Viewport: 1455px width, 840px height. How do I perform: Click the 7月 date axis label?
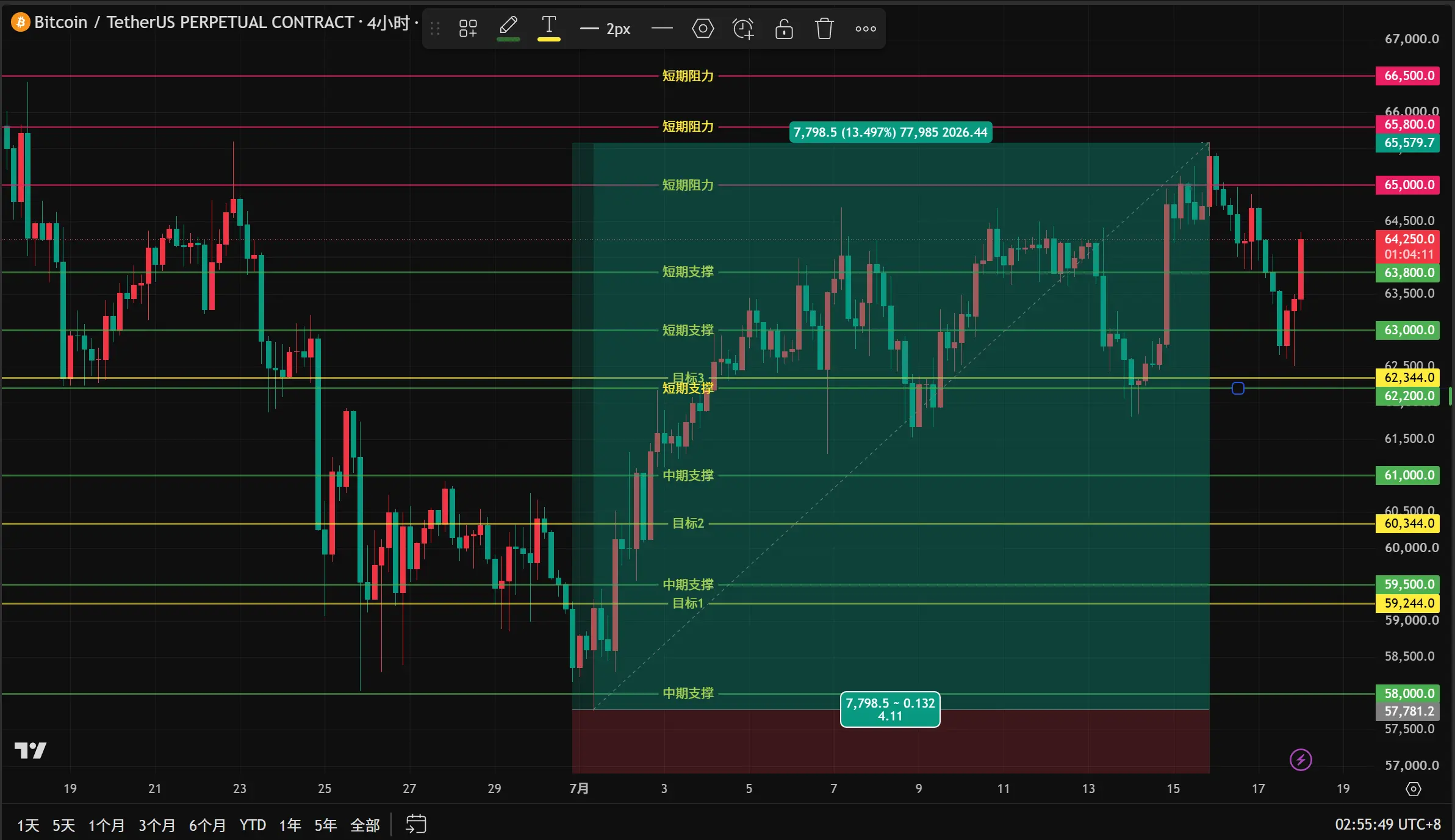click(x=579, y=789)
